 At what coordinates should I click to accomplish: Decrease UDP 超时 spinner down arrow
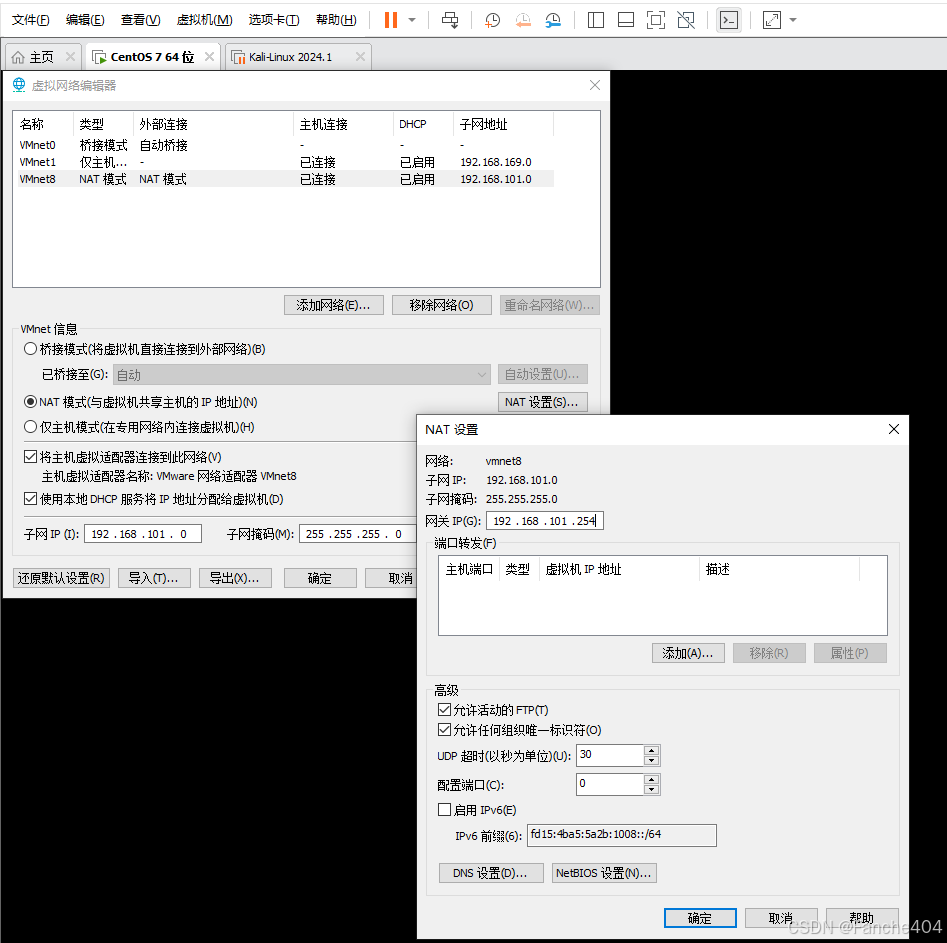point(651,761)
